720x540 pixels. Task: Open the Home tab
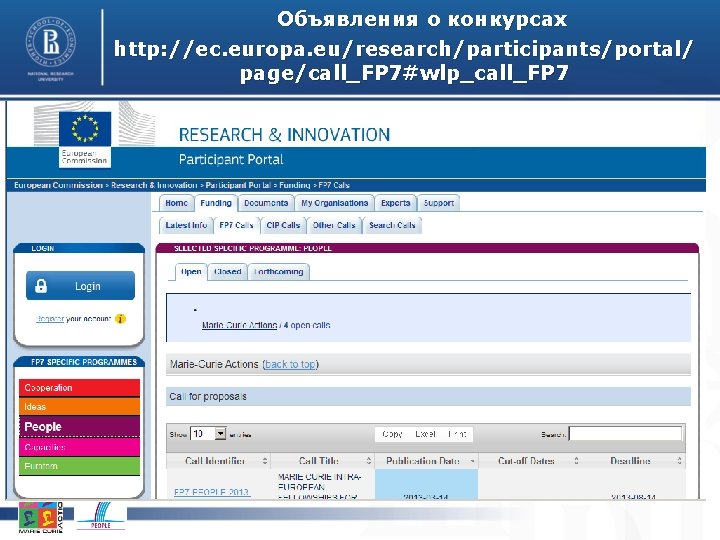pyautogui.click(x=176, y=203)
